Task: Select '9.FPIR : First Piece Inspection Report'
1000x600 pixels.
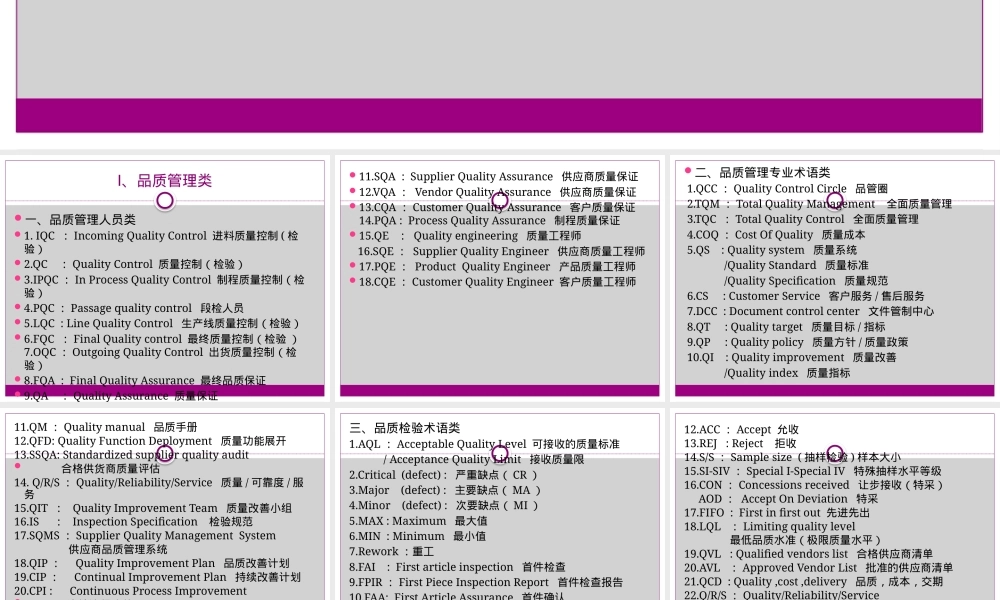Action: pos(449,583)
